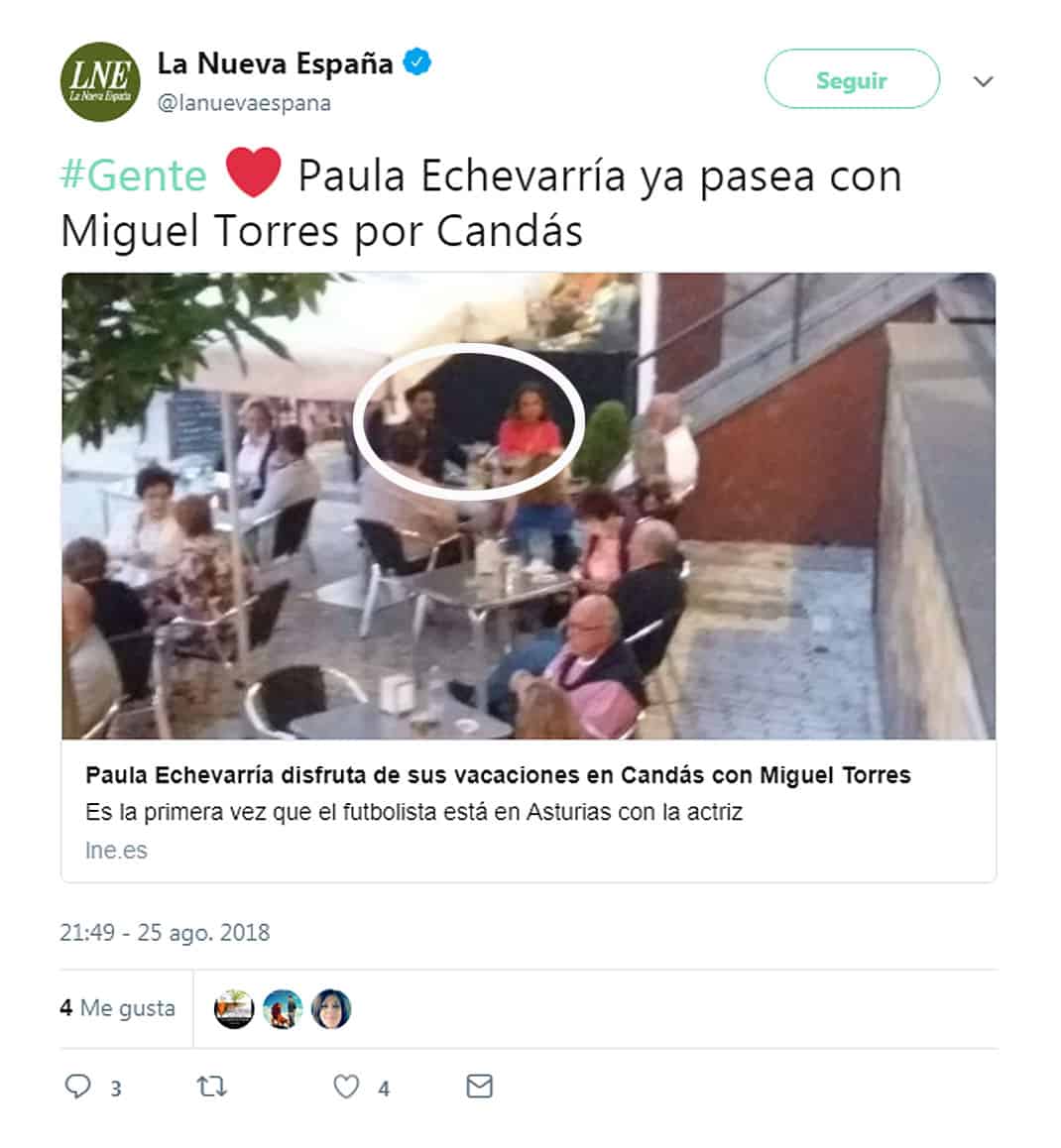1061x1148 pixels.
Task: Click the retweet arrows icon
Action: click(x=212, y=1087)
